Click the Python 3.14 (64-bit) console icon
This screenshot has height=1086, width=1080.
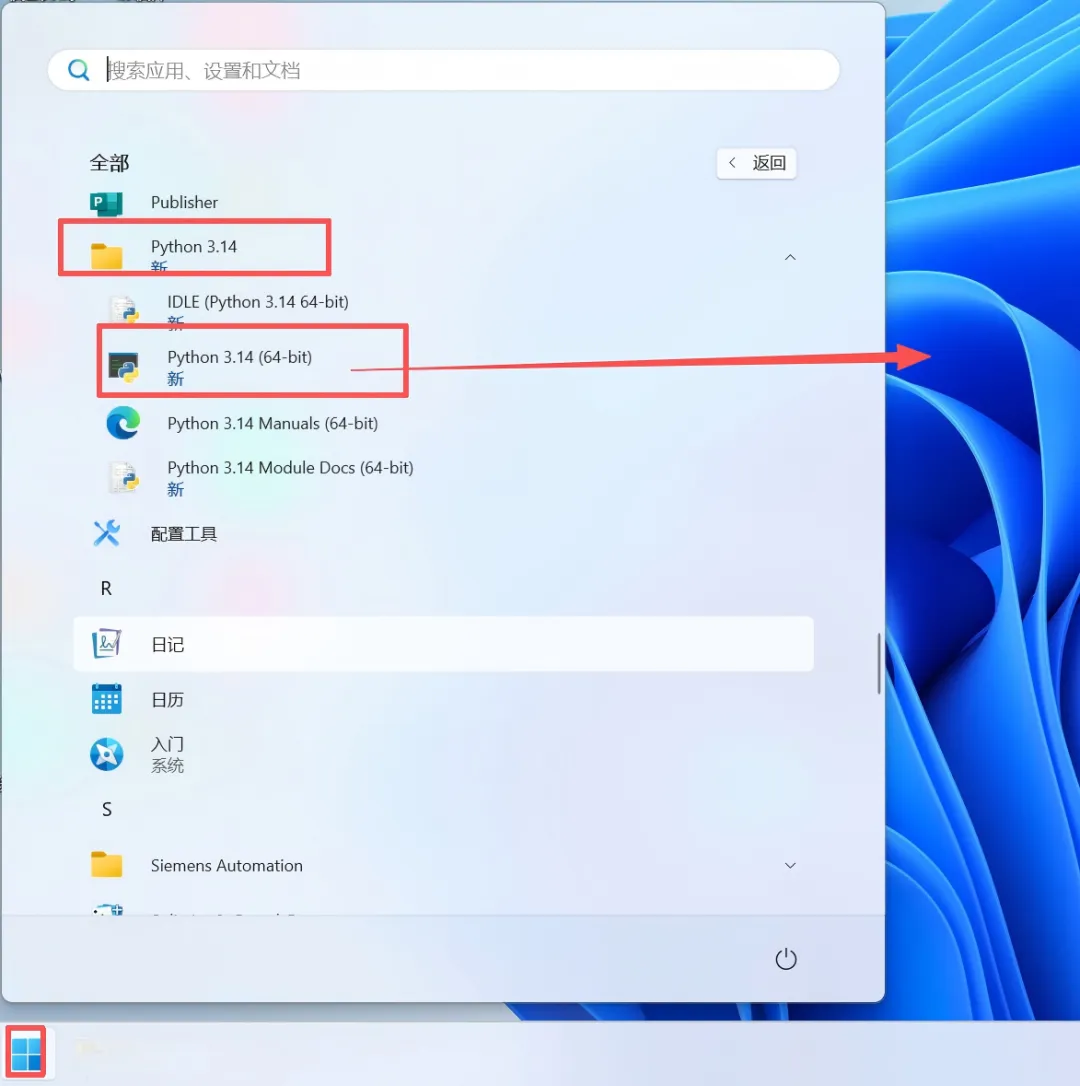pos(124,367)
